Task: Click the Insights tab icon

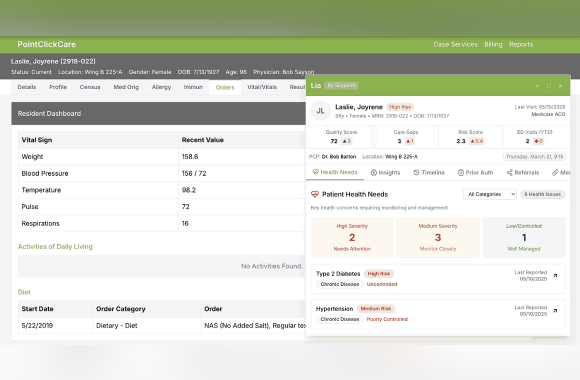Action: pos(374,173)
